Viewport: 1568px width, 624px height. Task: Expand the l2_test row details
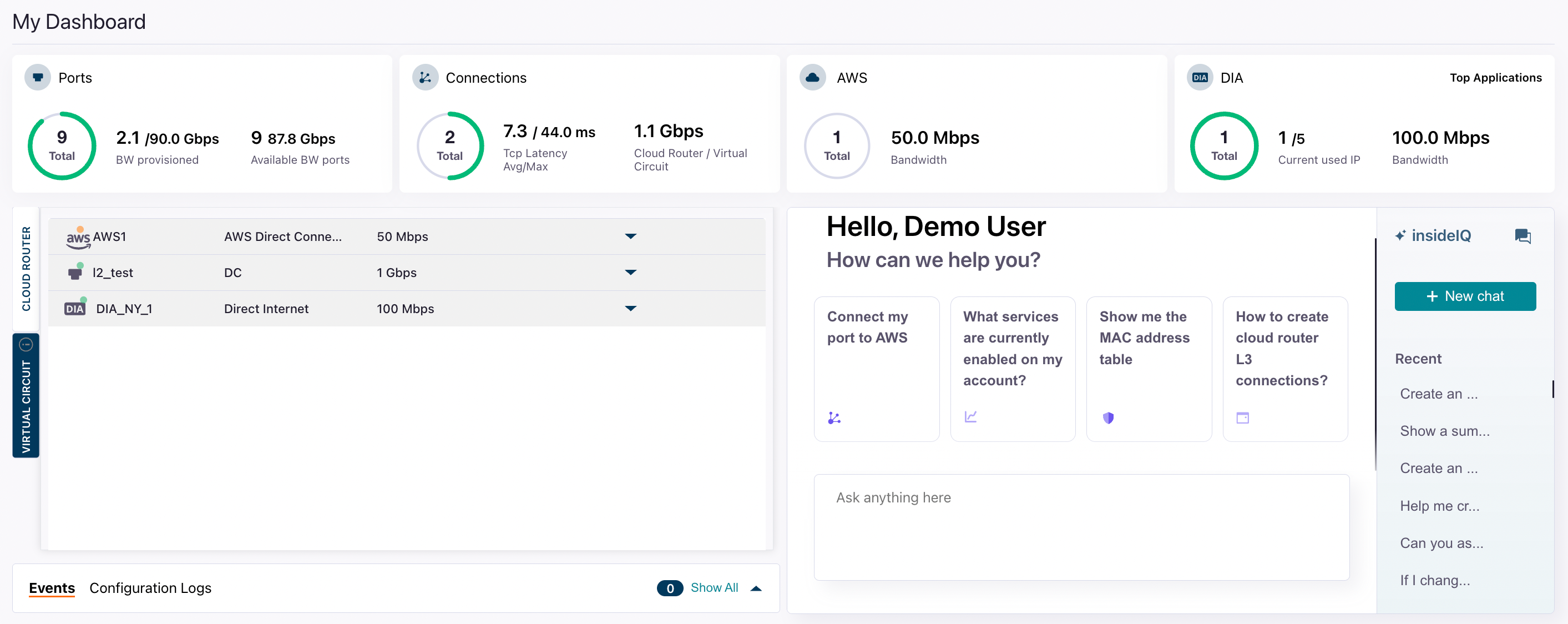631,272
